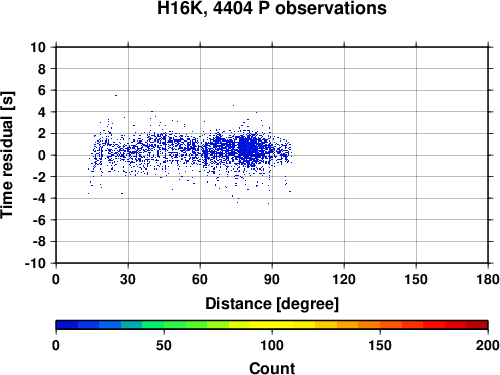Click x-axis tick label 30
Viewport: 500px width, 375px height.
click(x=128, y=279)
